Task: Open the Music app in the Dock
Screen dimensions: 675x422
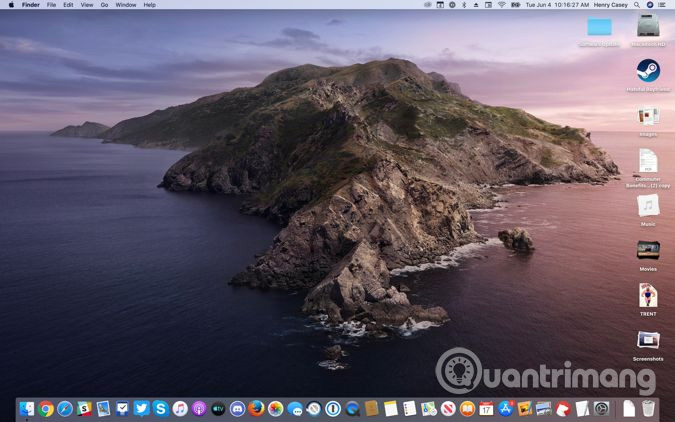Action: (x=180, y=408)
